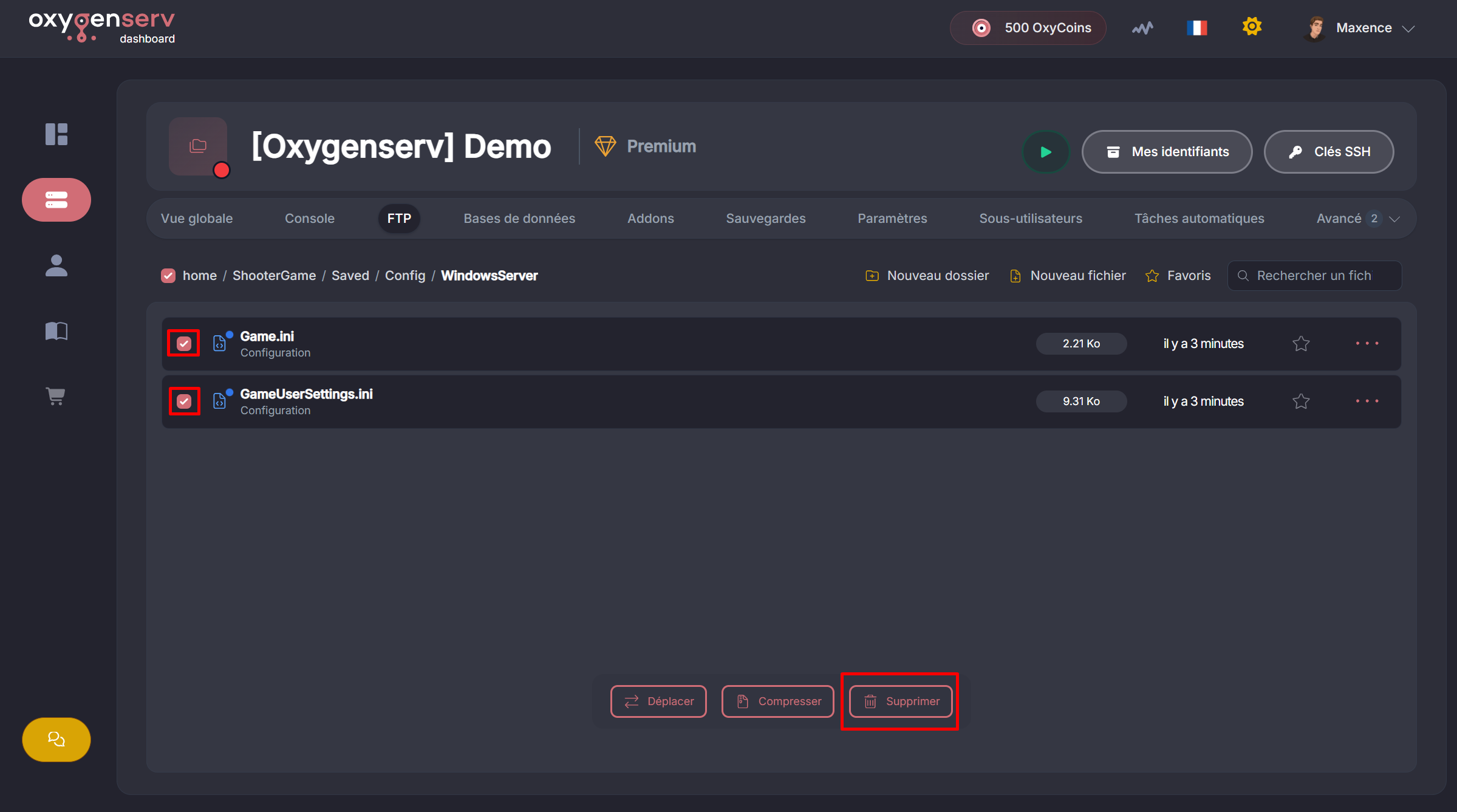The image size is (1457, 812).
Task: Click the French flag language icon
Action: [1196, 28]
